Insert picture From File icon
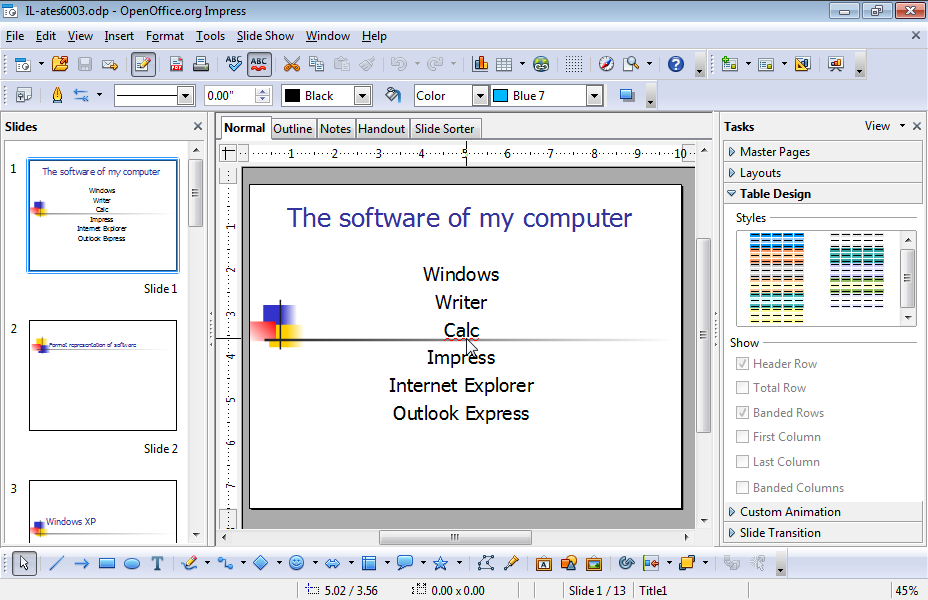928x600 pixels. pos(594,563)
